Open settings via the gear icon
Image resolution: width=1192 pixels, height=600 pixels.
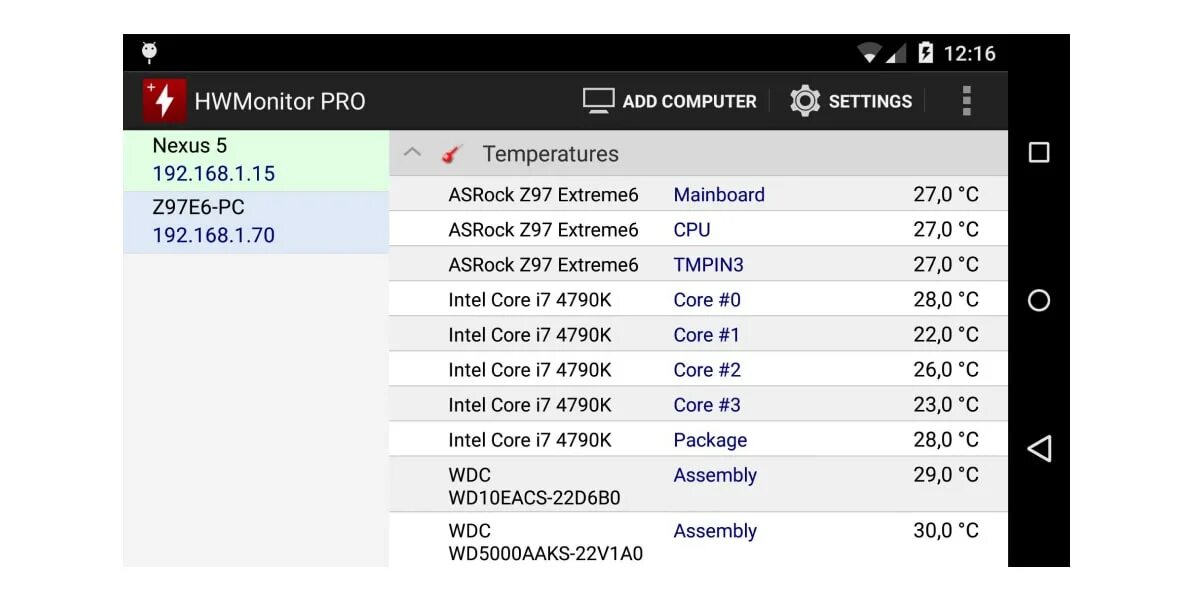pos(804,100)
